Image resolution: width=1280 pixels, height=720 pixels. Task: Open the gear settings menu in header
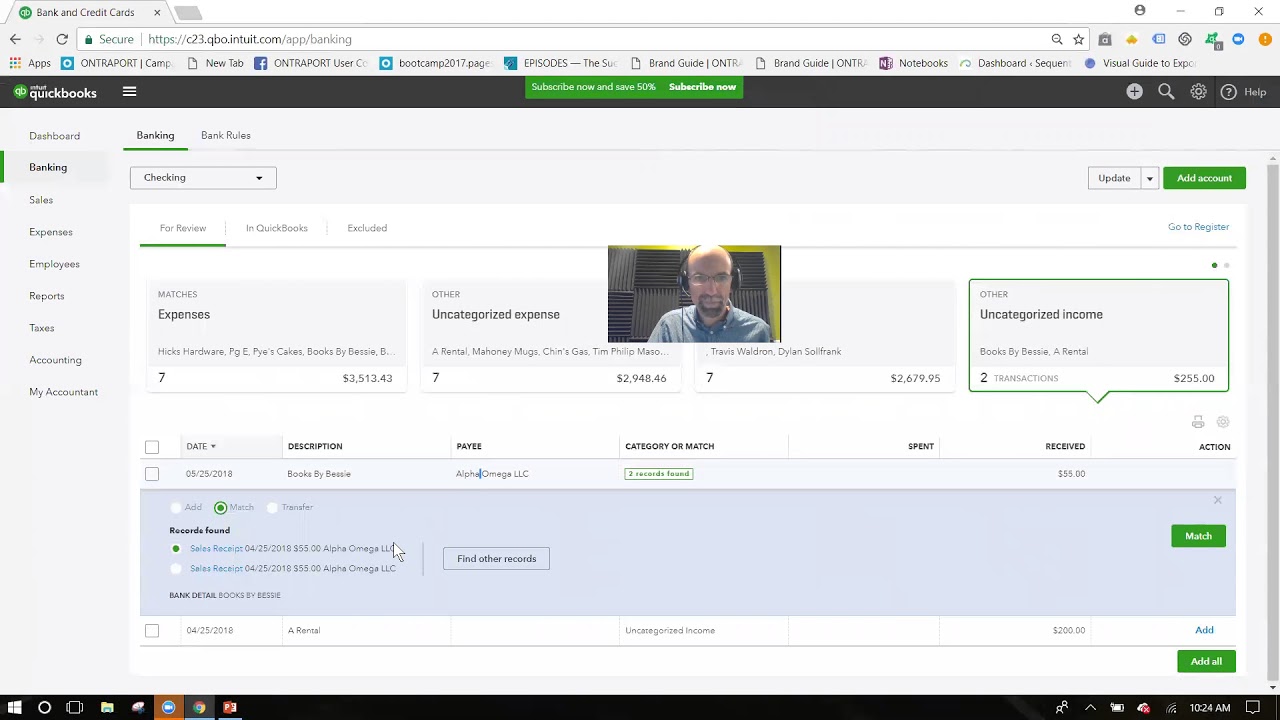[1198, 92]
